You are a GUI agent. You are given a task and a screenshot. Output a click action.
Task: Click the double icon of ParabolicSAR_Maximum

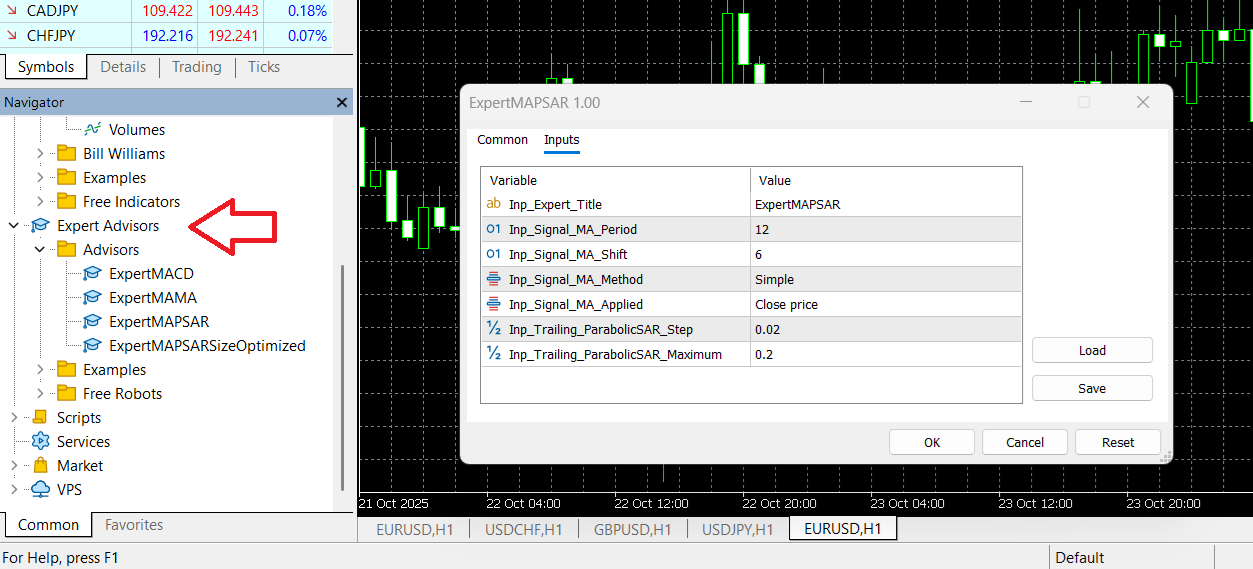pyautogui.click(x=493, y=354)
